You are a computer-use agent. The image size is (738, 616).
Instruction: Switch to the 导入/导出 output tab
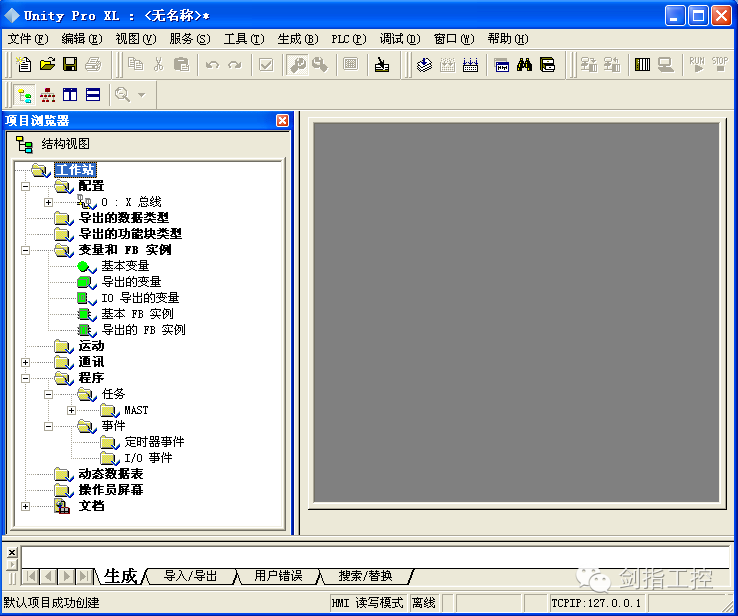(191, 576)
